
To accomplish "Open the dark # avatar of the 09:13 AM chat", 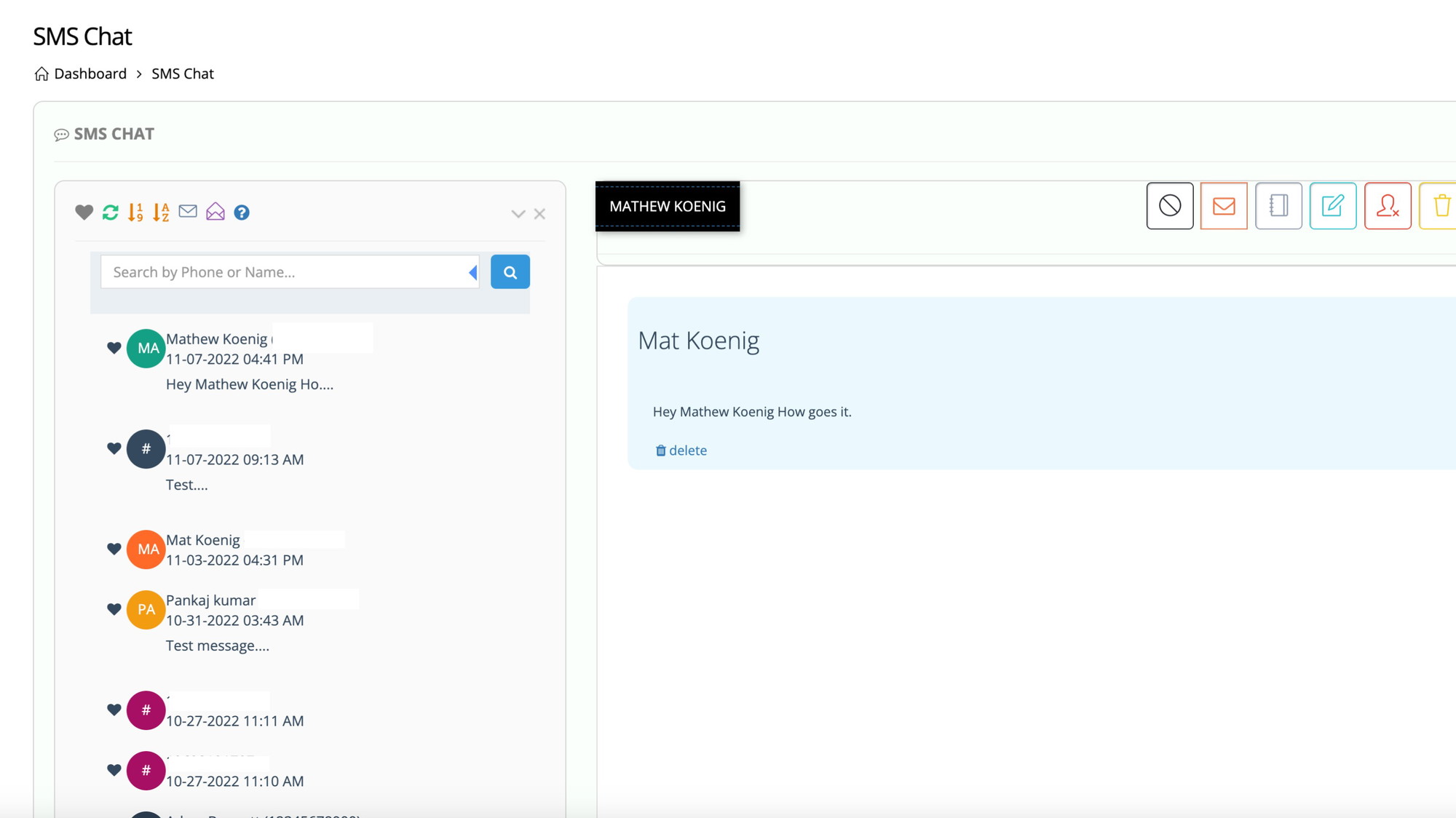I will point(146,449).
